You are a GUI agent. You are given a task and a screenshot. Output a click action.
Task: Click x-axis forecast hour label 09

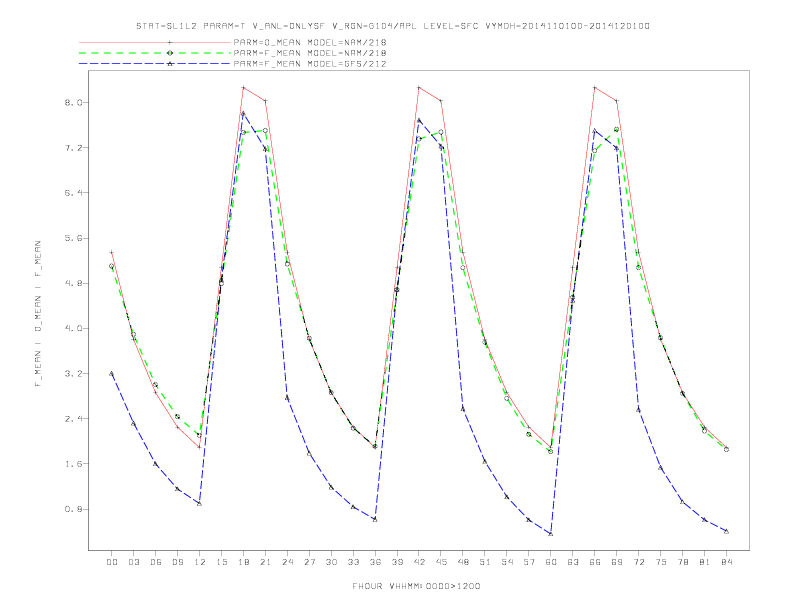pos(177,562)
